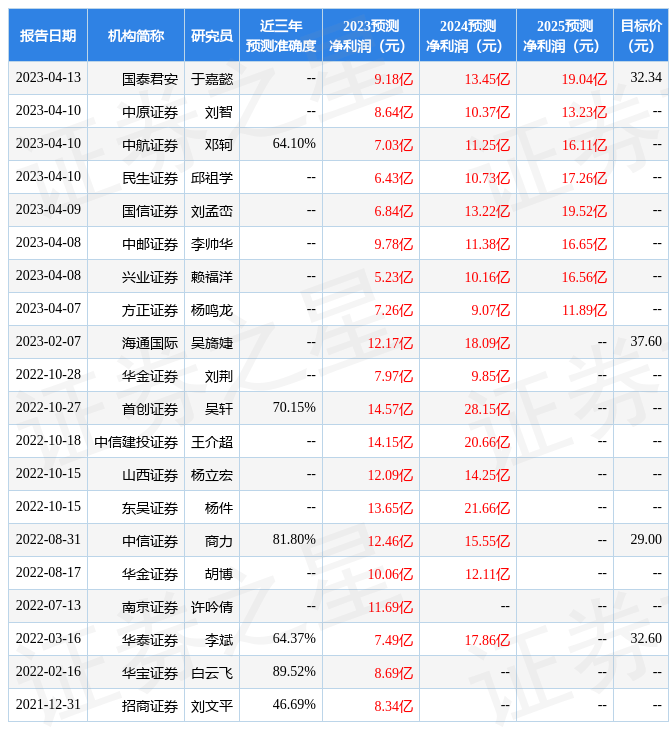Screen dimensions: 669x730
Task: Click target price 32.60
Action: [646, 639]
